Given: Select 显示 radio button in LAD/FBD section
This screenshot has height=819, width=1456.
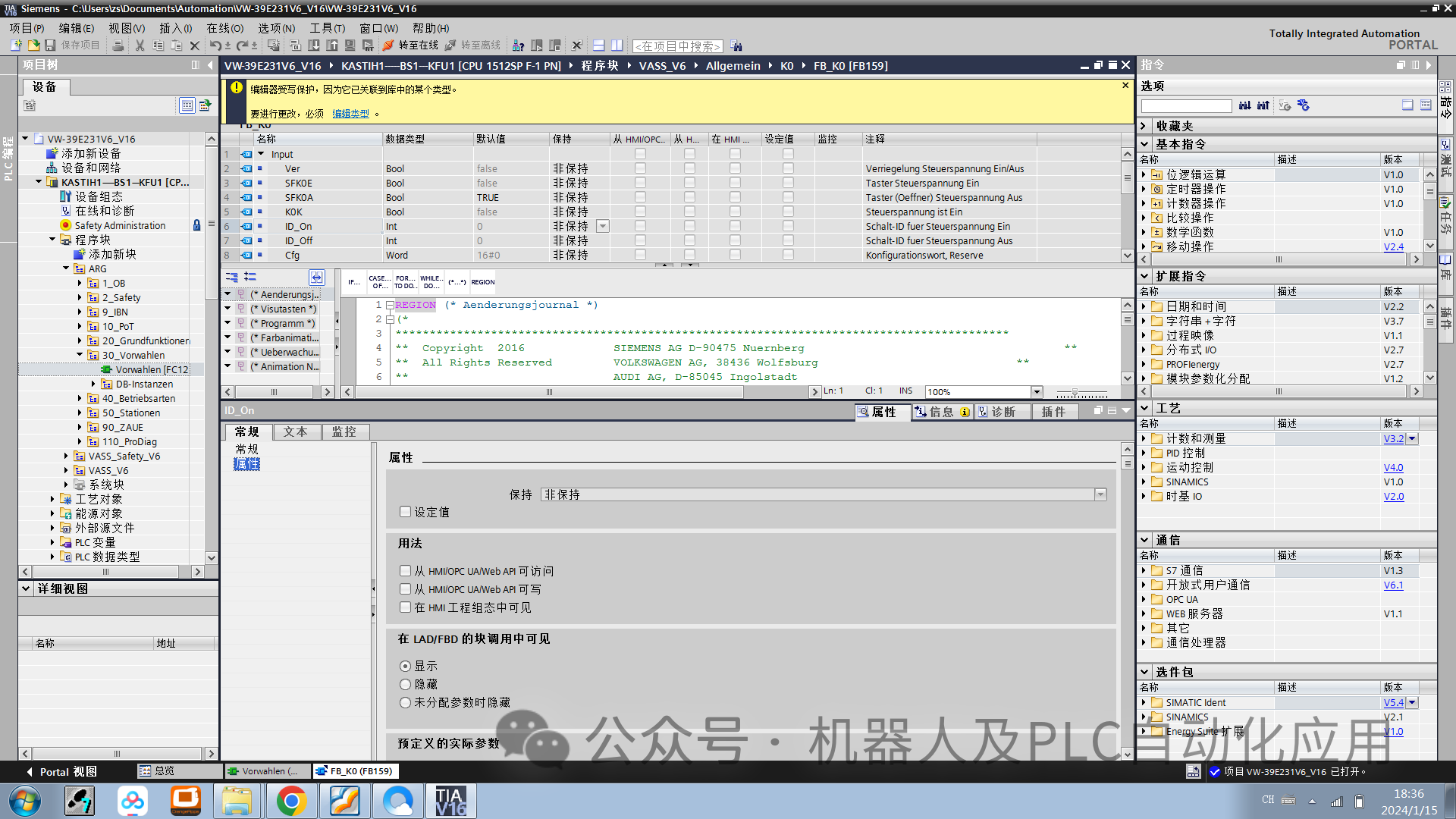Looking at the screenshot, I should click(405, 665).
